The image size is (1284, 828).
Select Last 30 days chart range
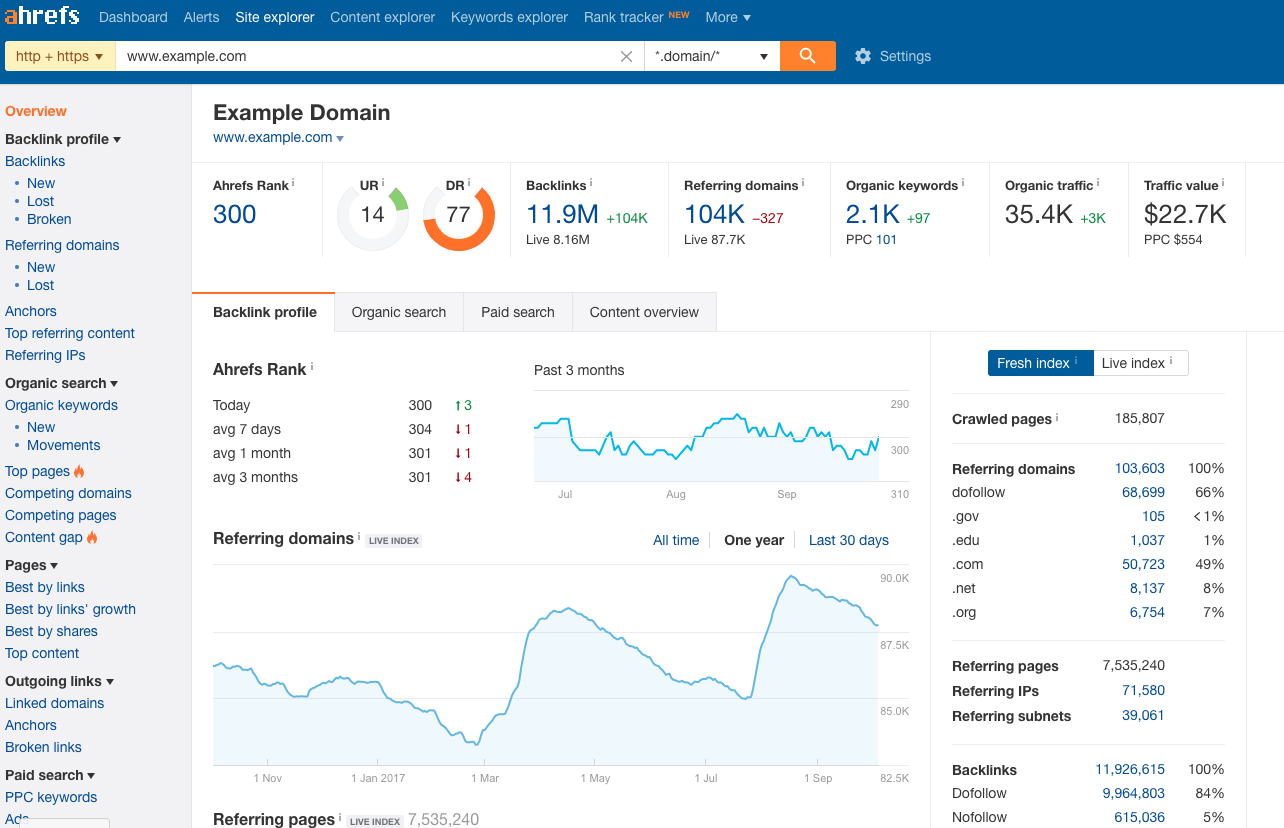point(849,540)
